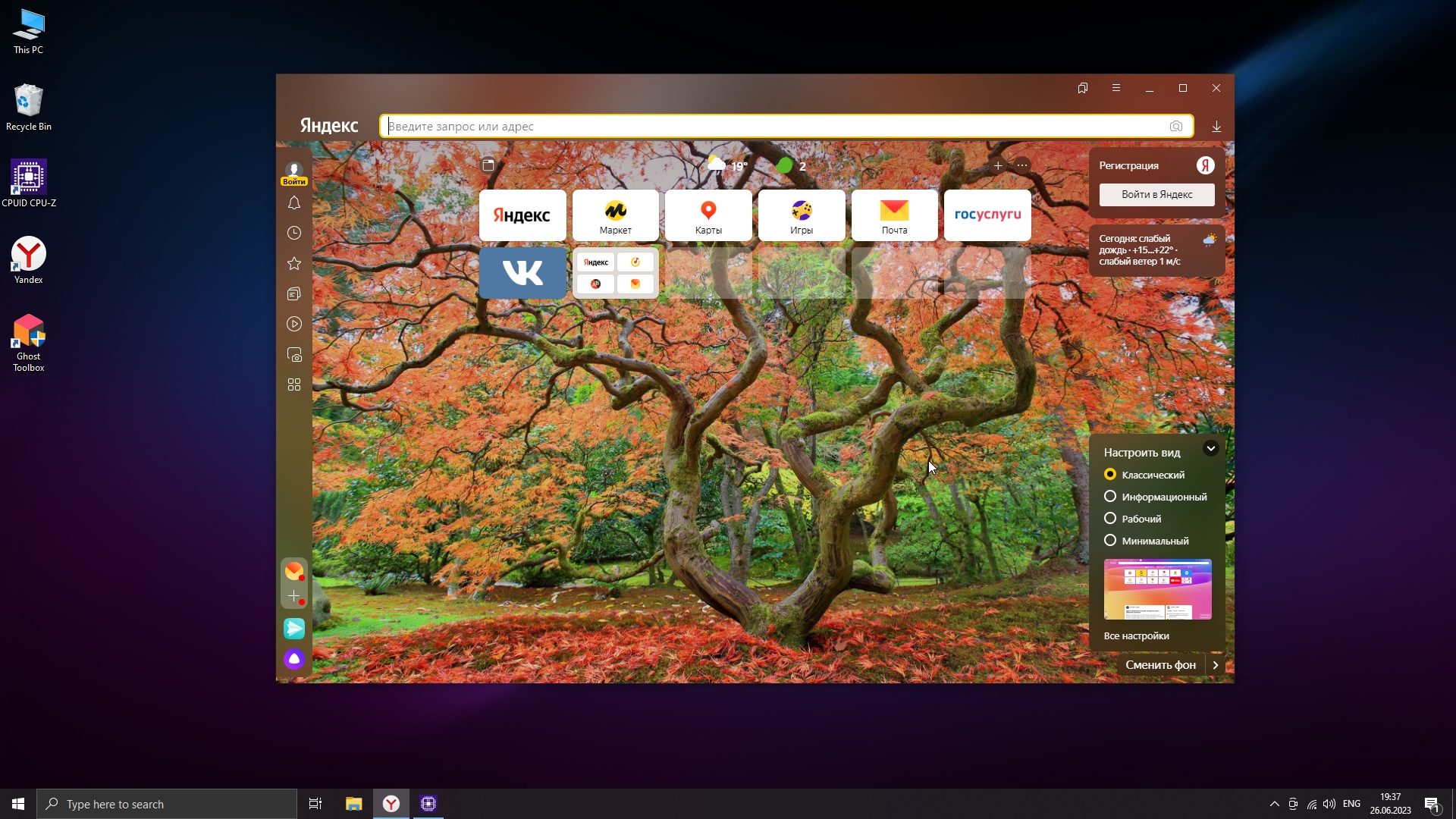The height and width of the screenshot is (819, 1456).
Task: Open the tableau three-dots menu
Action: (1022, 165)
